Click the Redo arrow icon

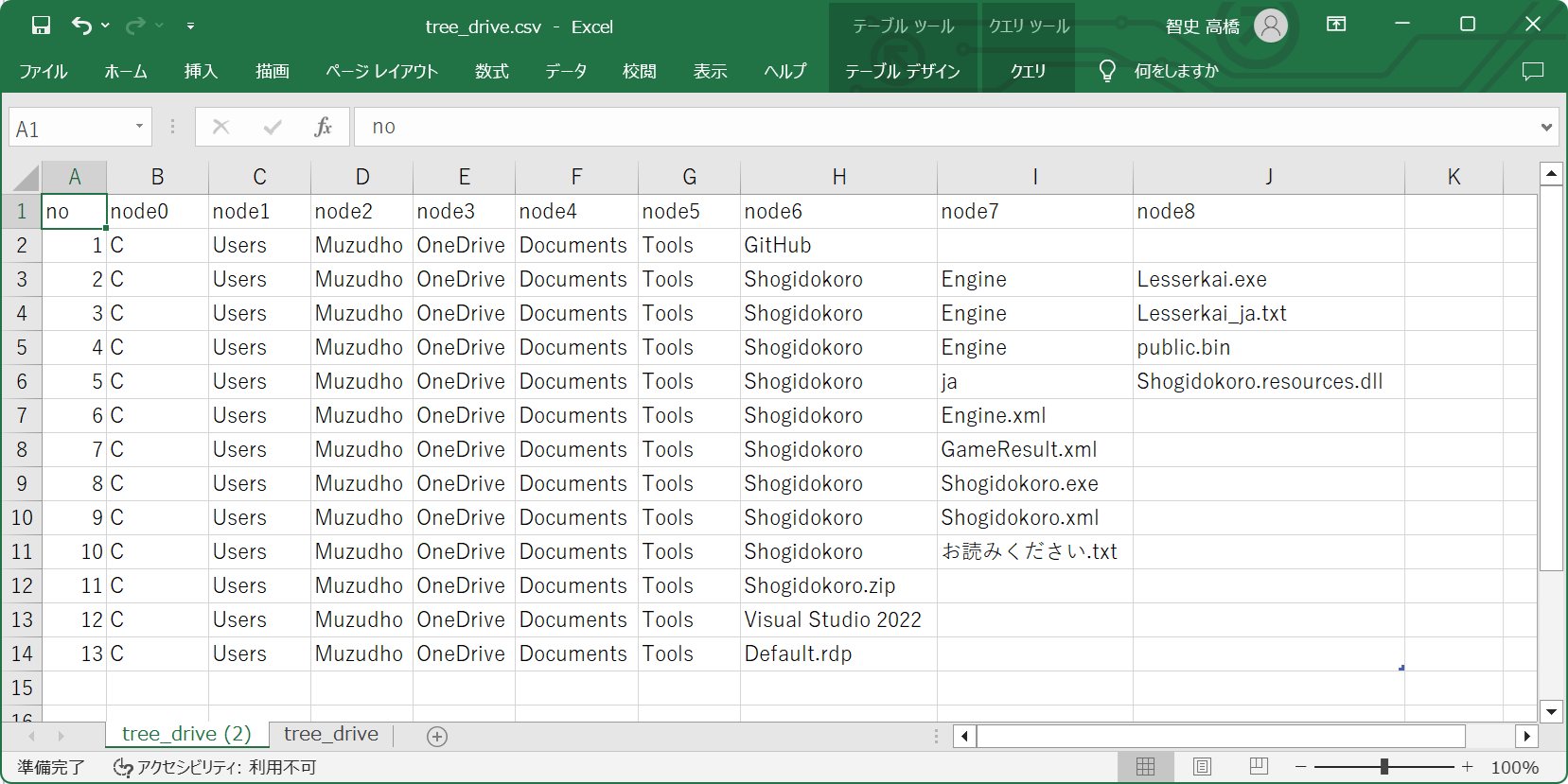(x=135, y=26)
